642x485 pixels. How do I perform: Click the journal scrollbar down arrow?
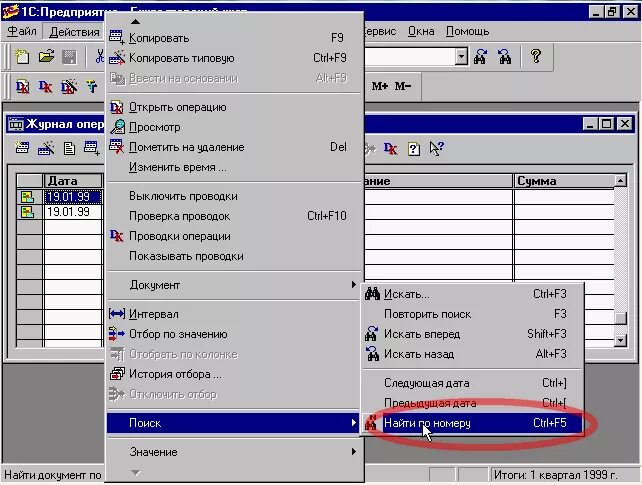point(620,340)
